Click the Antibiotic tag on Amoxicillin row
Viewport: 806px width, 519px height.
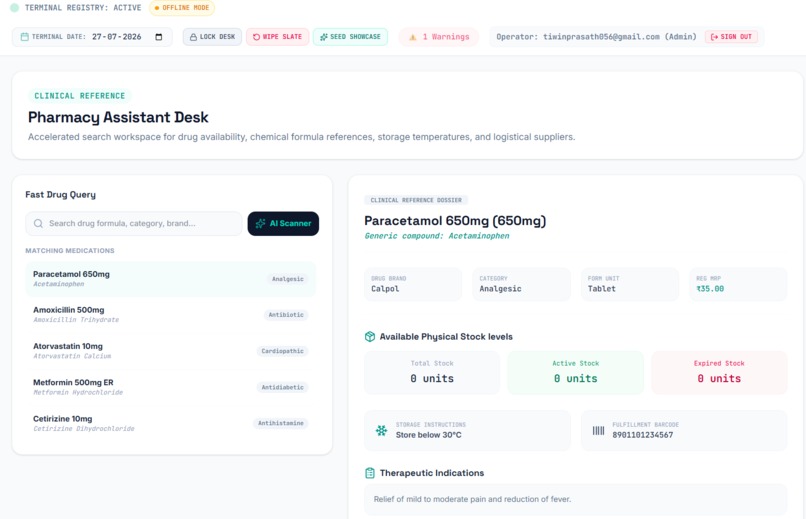pos(286,315)
